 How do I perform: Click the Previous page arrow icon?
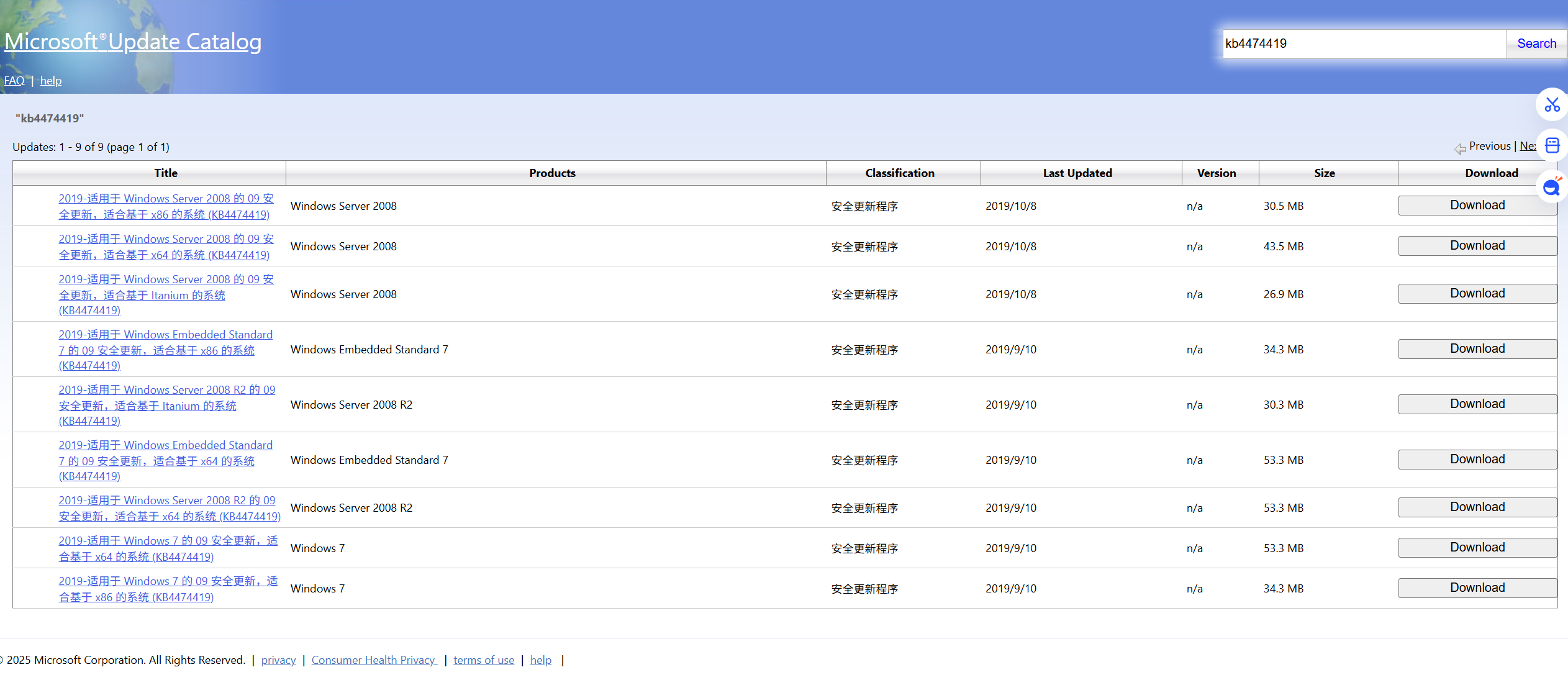click(x=1459, y=148)
